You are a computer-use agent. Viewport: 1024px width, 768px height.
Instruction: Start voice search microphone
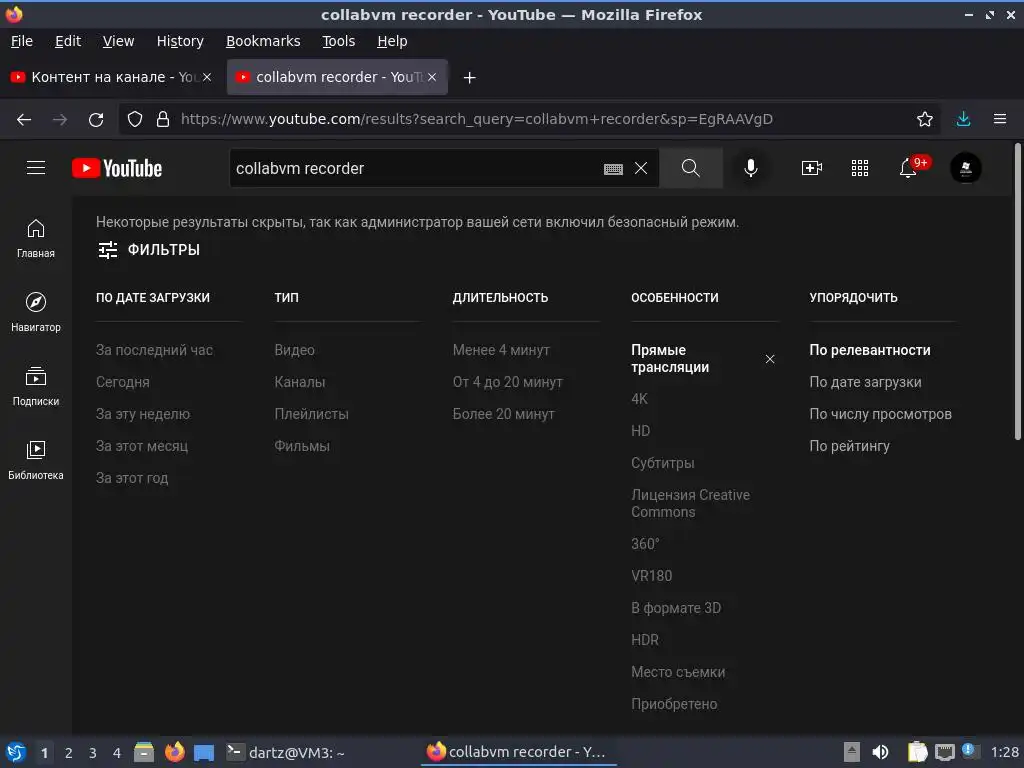(751, 168)
